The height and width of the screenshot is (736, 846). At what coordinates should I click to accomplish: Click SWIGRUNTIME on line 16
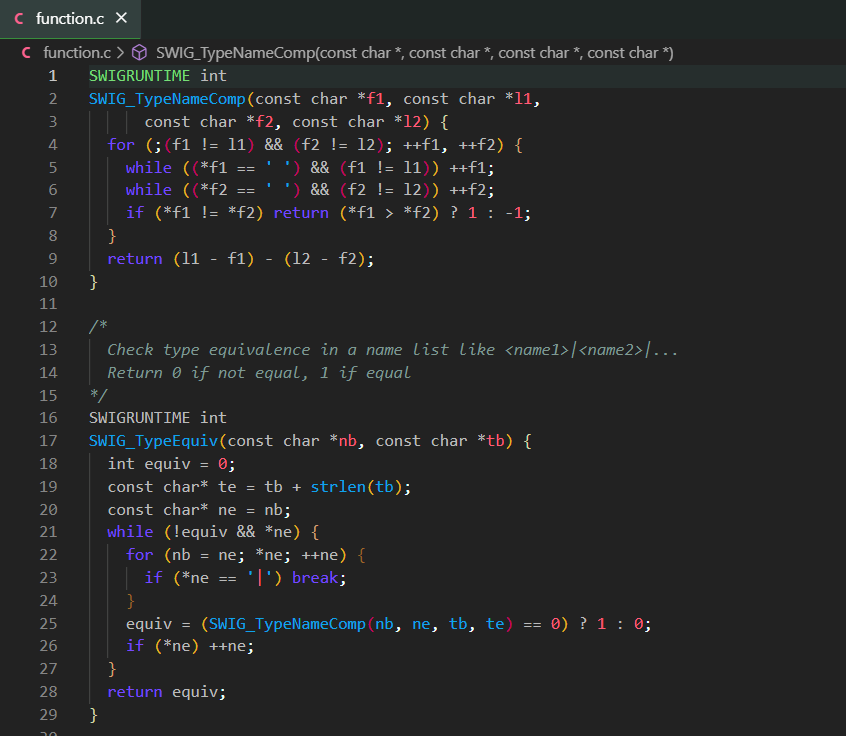[x=139, y=418]
